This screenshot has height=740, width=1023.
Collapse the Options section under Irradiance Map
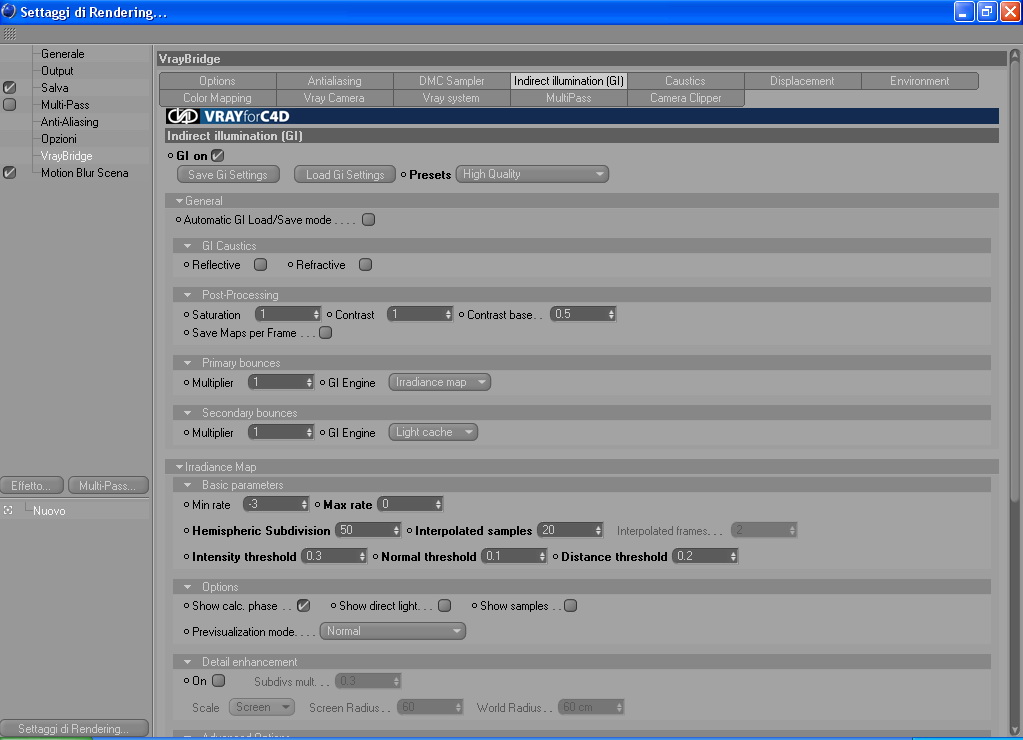pos(188,587)
